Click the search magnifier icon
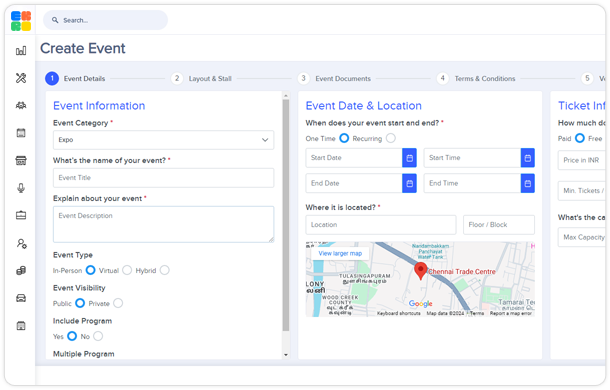 [x=55, y=20]
